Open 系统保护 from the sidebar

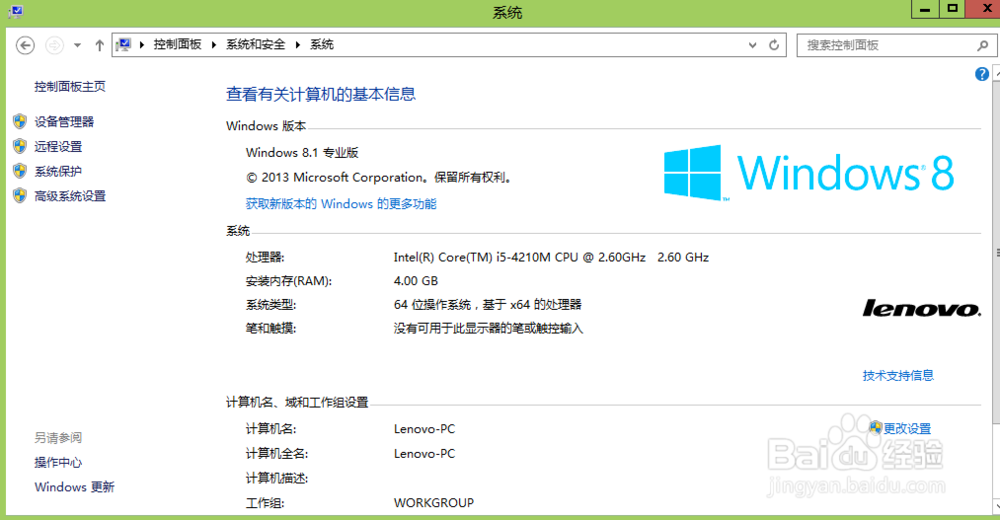[x=58, y=172]
